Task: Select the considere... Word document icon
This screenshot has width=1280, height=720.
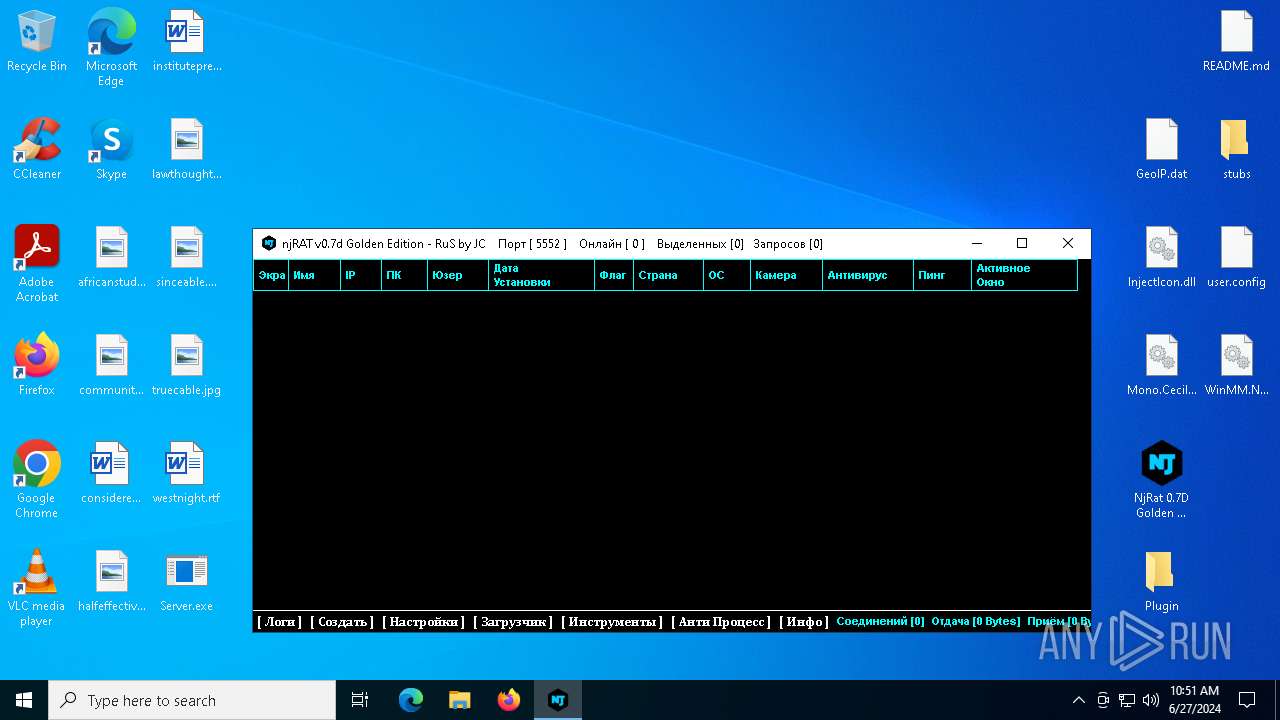Action: click(x=111, y=474)
